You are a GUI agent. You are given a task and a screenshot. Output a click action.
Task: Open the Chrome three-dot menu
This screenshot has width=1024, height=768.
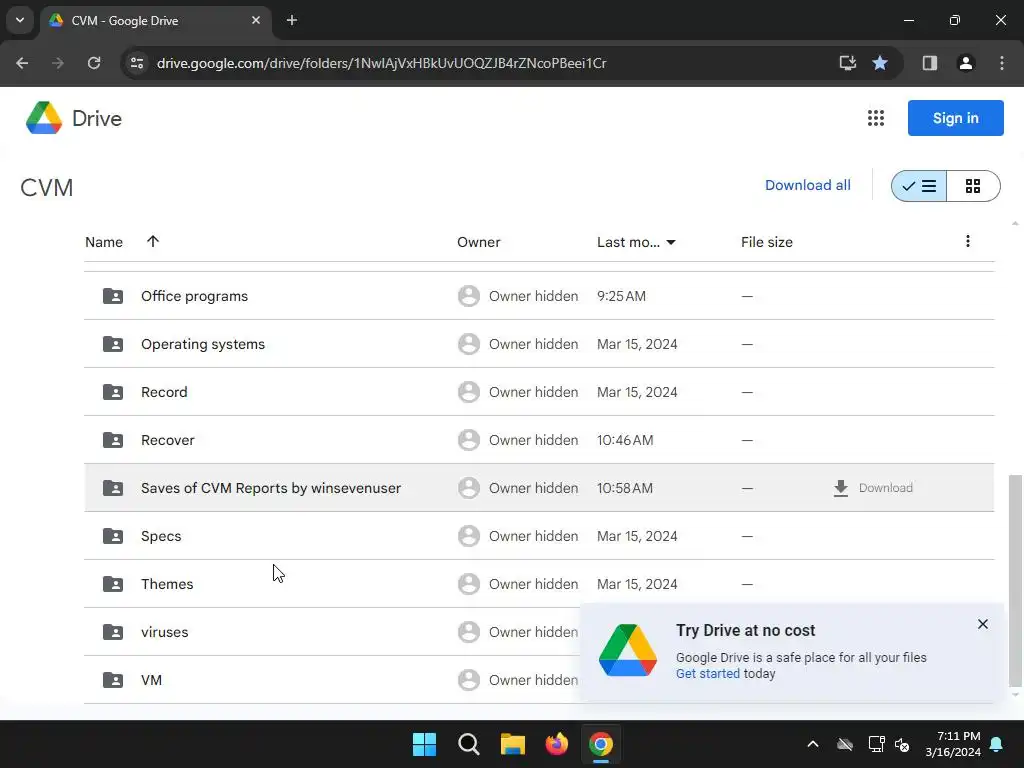pos(1002,63)
